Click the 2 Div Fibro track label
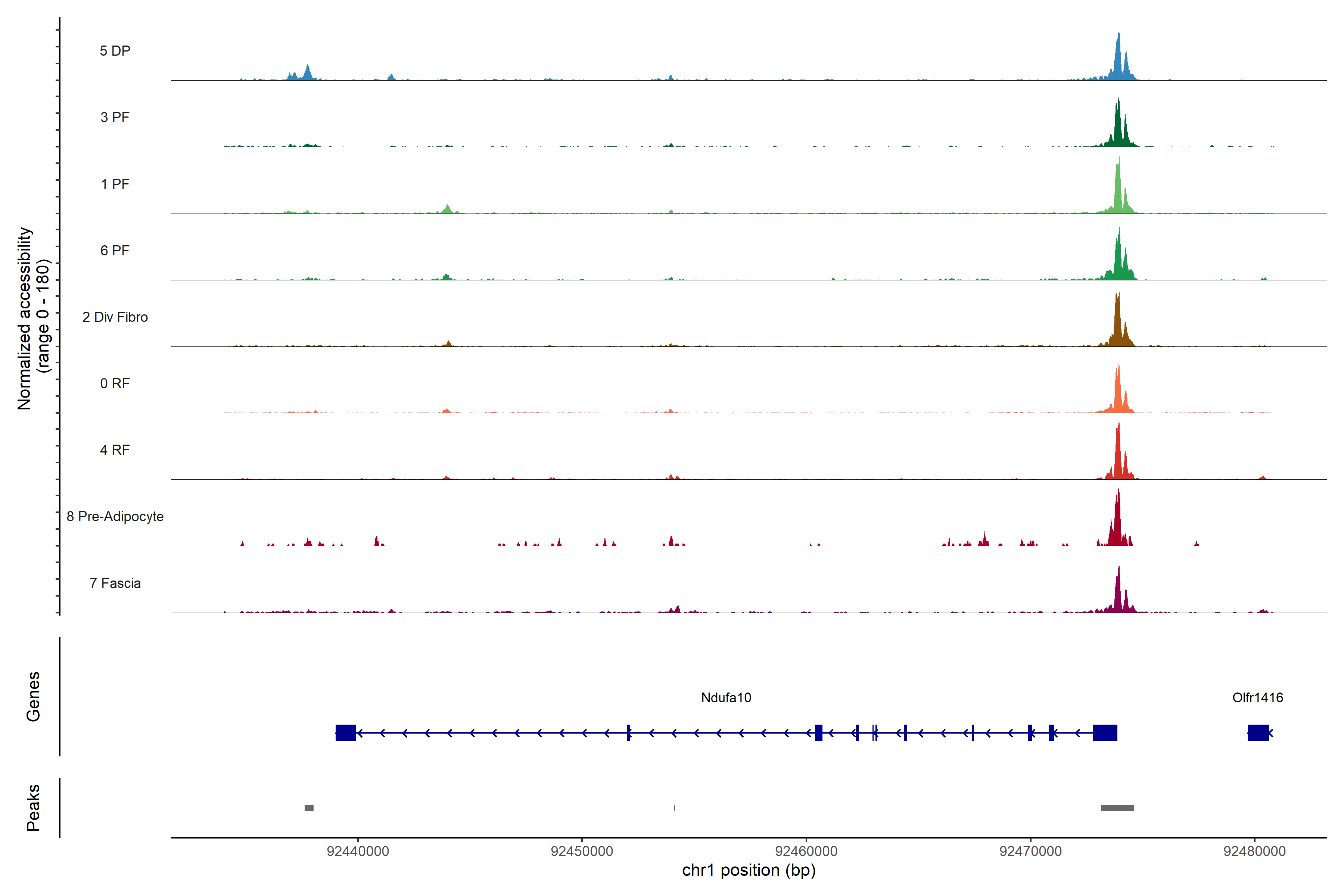1344x896 pixels. tap(115, 317)
